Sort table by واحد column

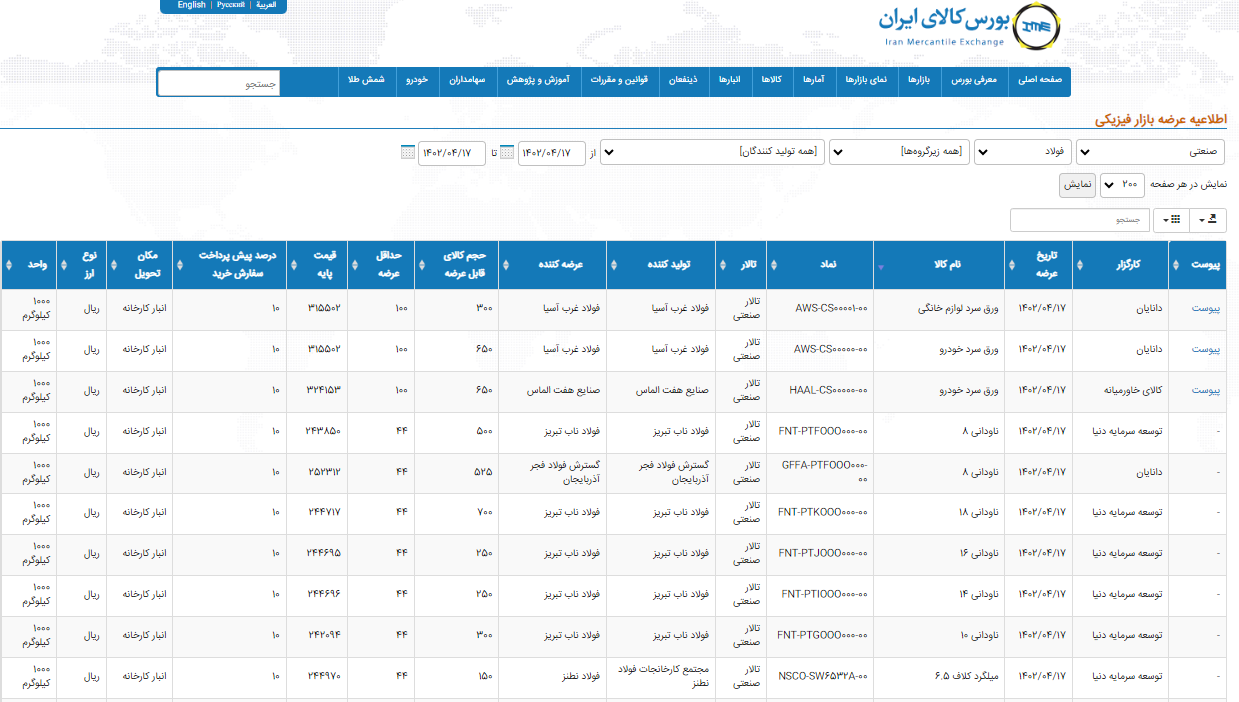click(29, 265)
